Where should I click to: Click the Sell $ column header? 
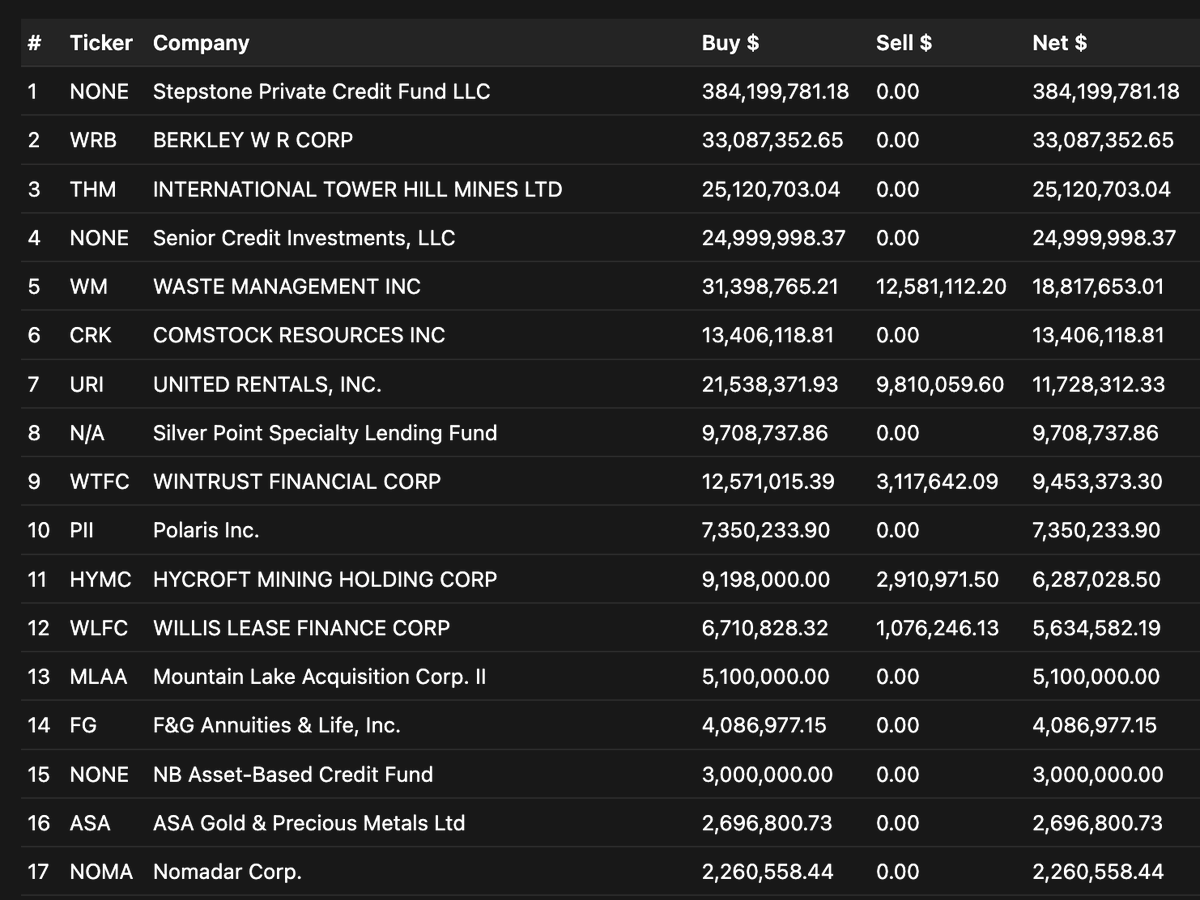tap(904, 43)
